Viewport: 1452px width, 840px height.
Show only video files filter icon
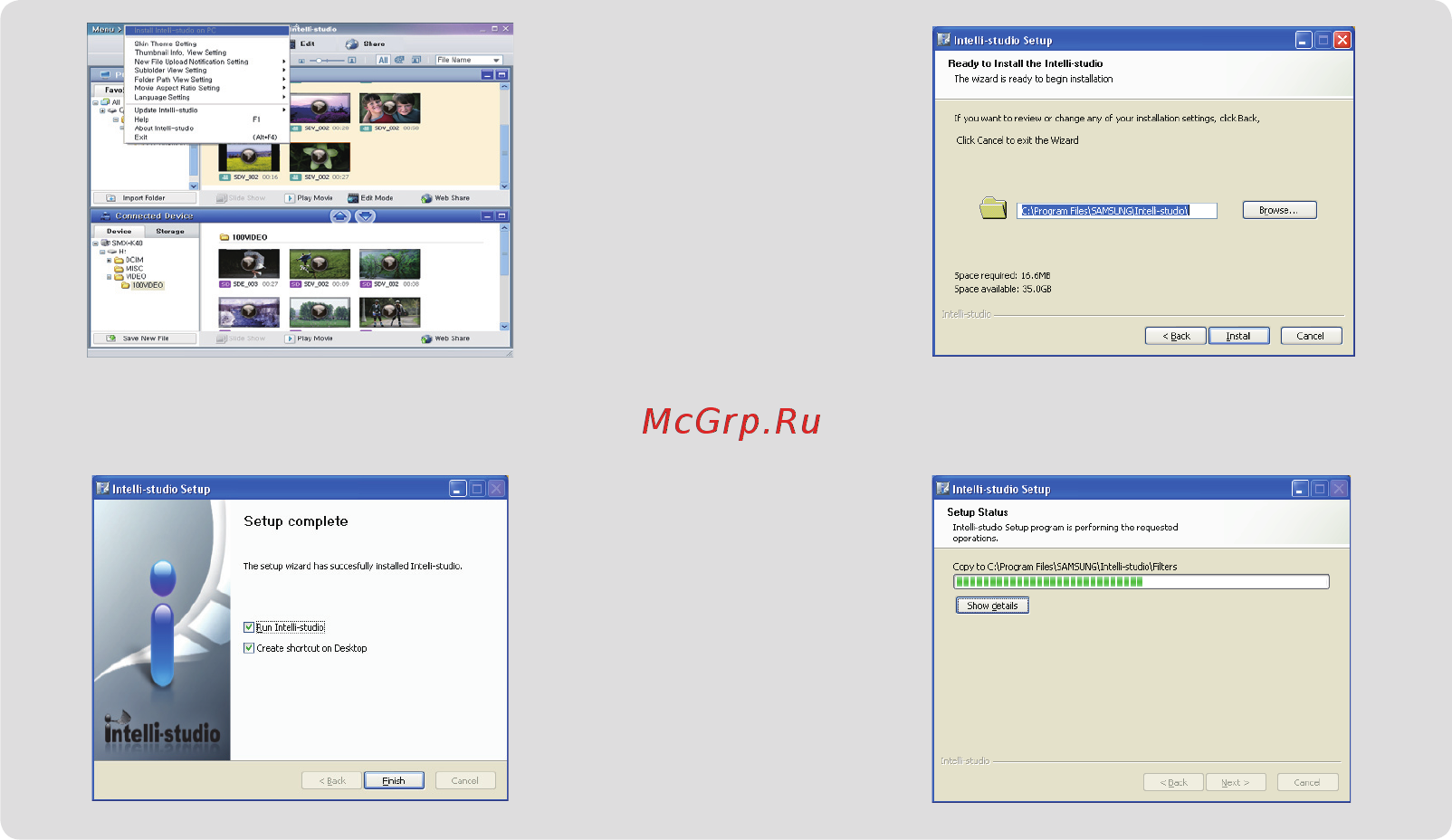point(399,60)
